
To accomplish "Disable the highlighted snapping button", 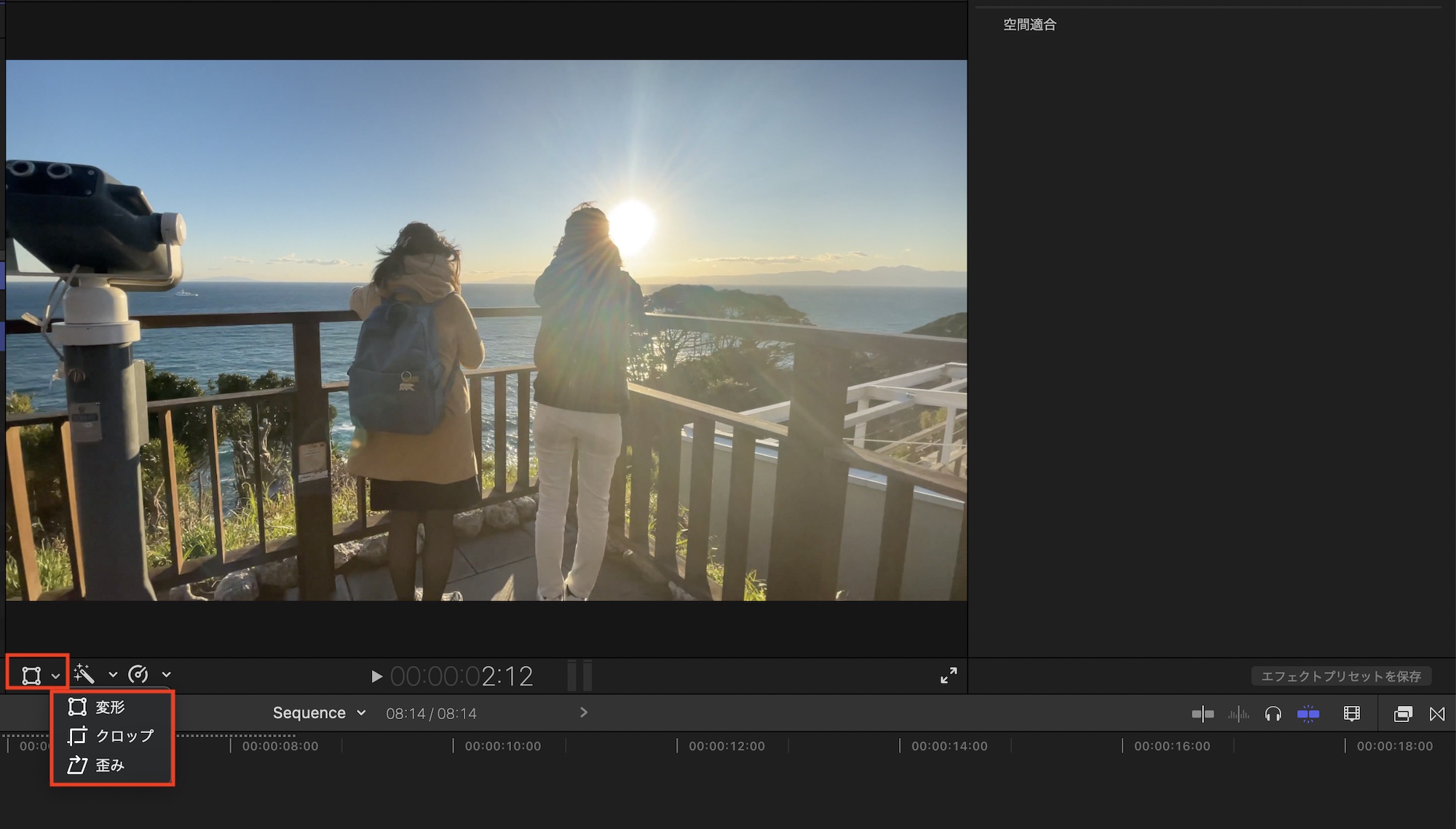I will (x=1308, y=714).
